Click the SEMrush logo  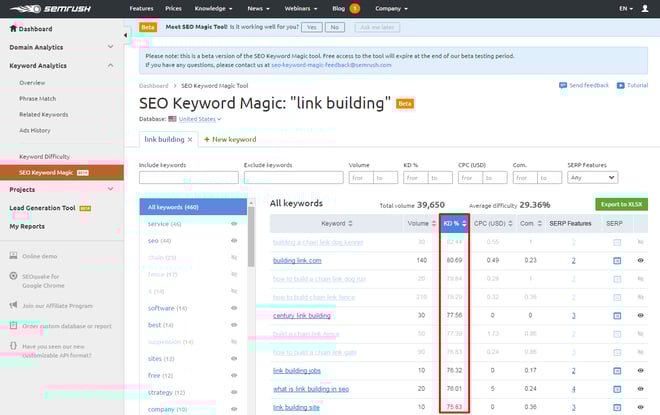pyautogui.click(x=51, y=9)
